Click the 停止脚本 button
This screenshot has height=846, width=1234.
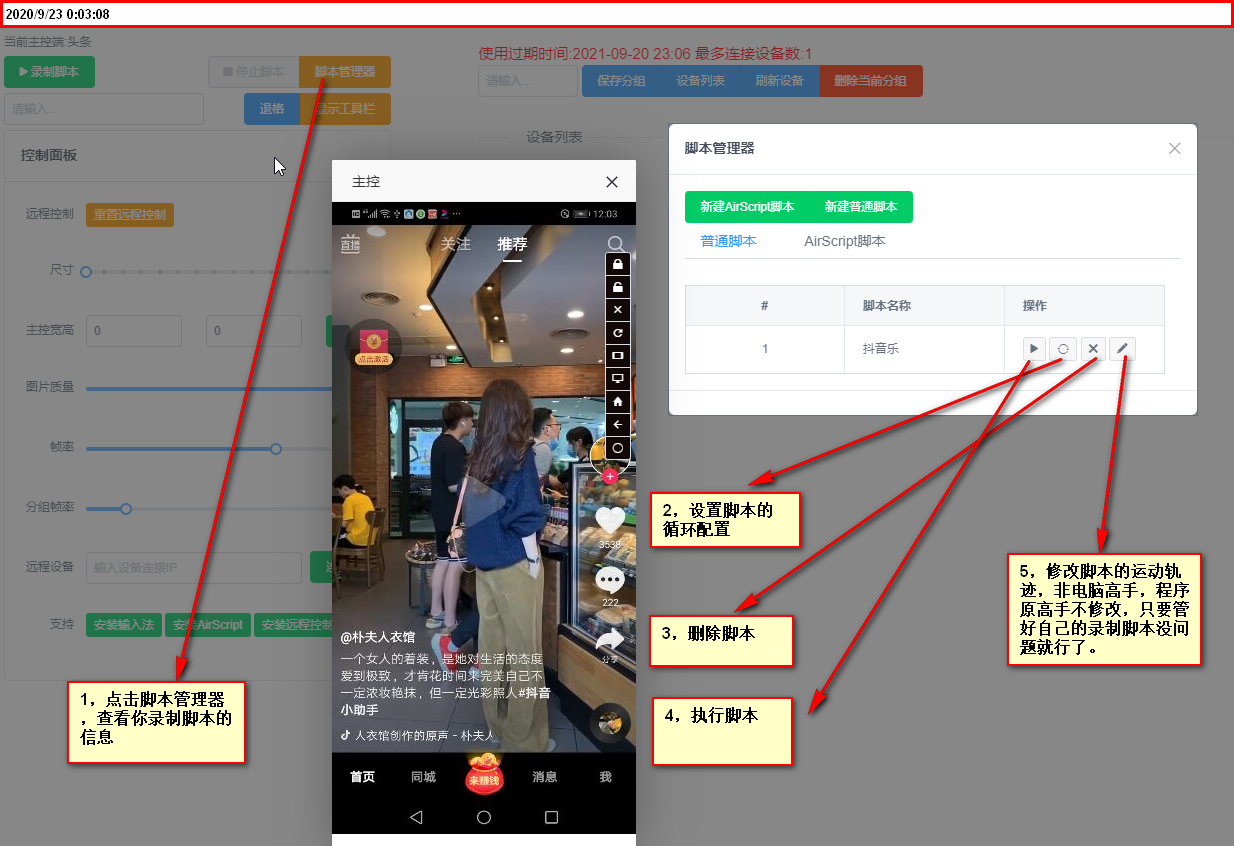pyautogui.click(x=254, y=72)
